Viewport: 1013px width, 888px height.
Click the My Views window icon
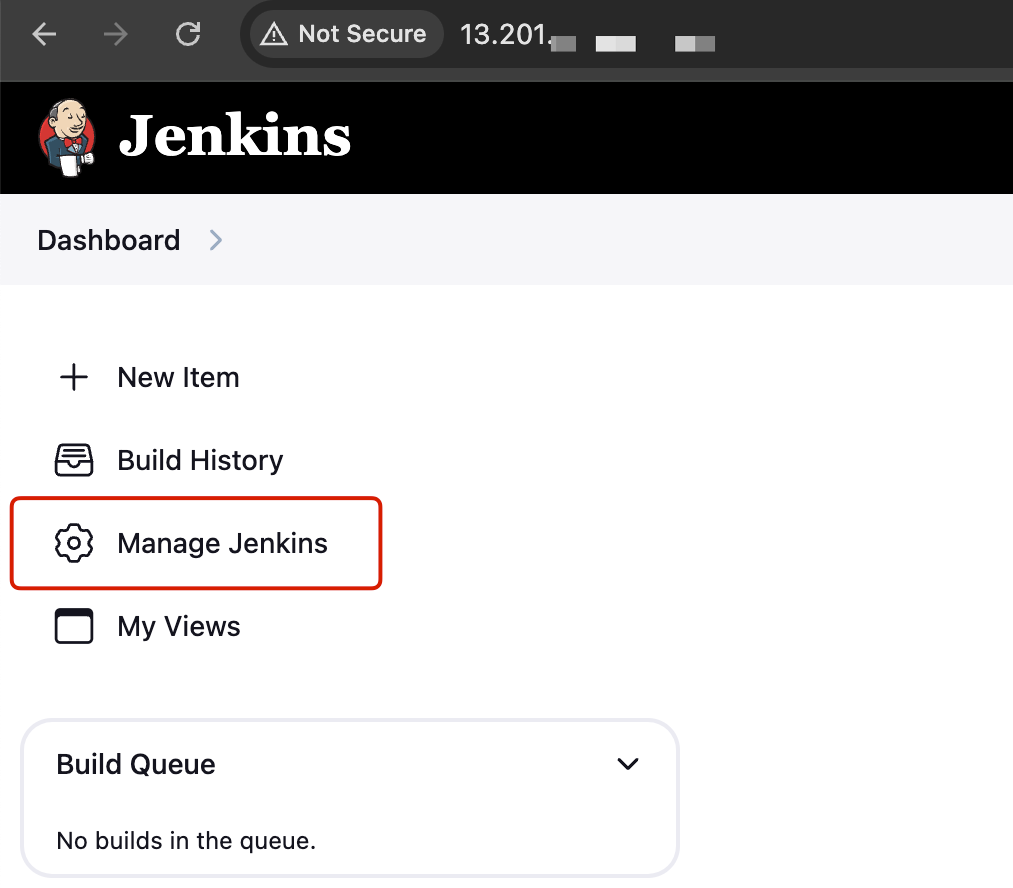(x=74, y=626)
